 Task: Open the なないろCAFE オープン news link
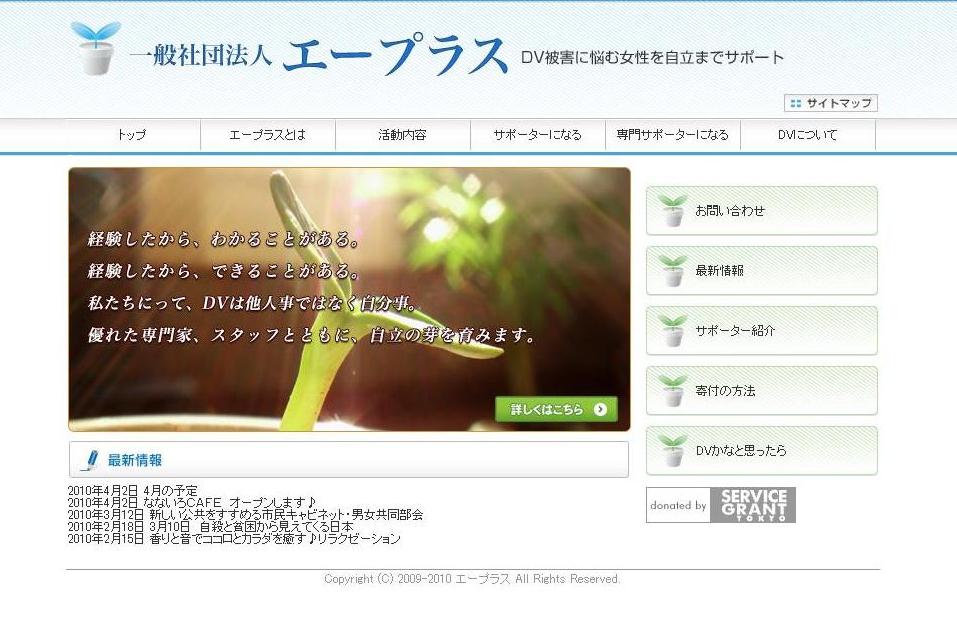tap(229, 503)
